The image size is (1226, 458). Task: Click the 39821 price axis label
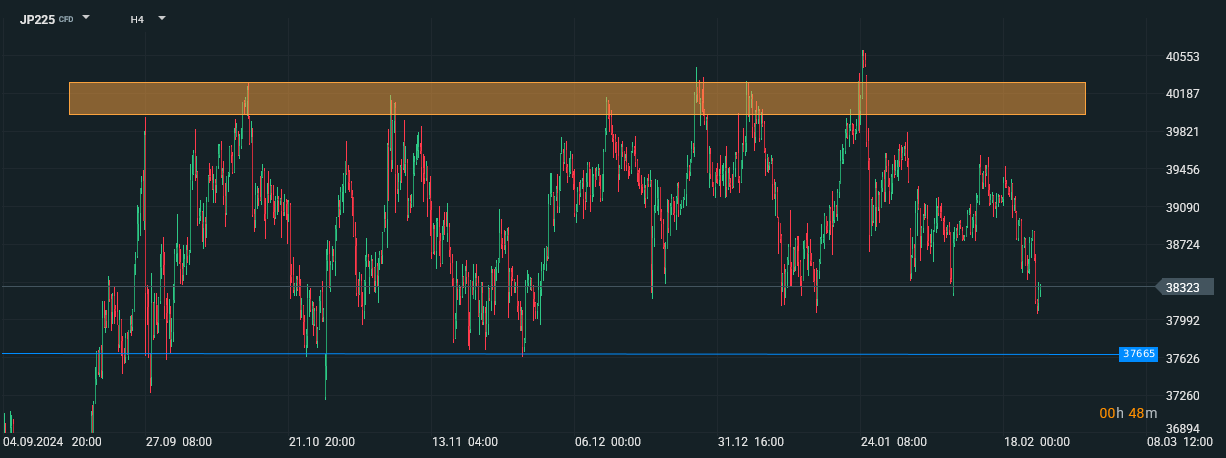click(1182, 132)
